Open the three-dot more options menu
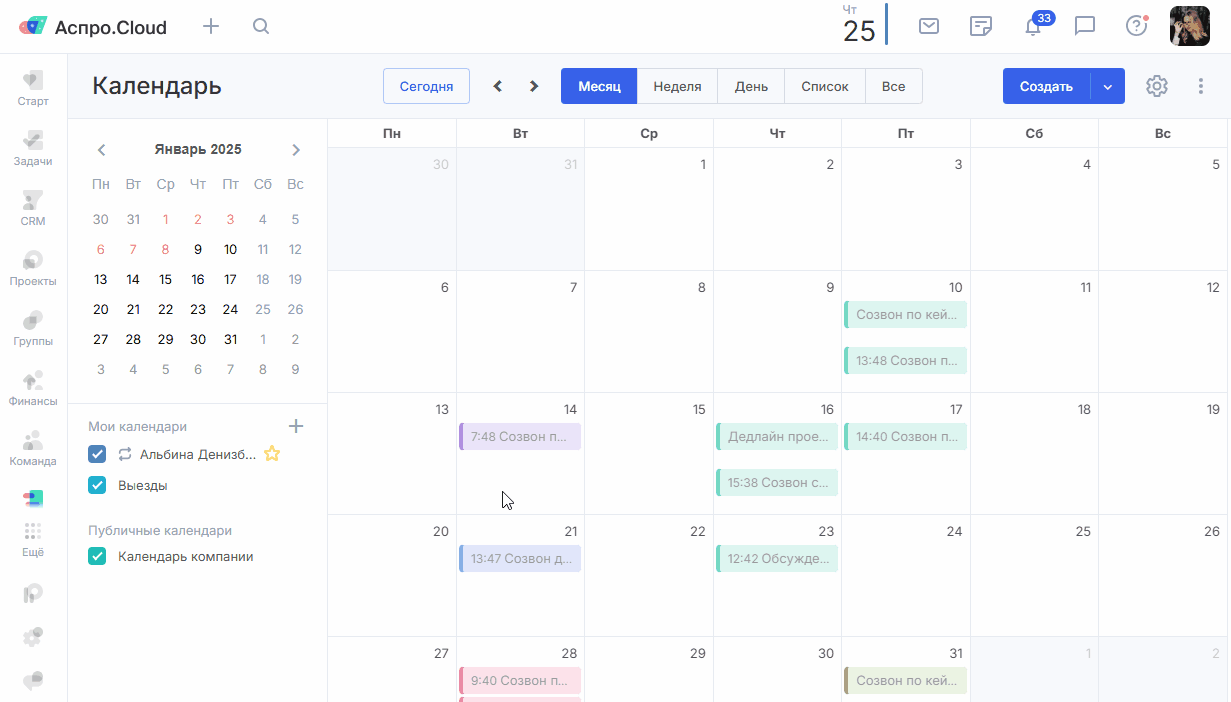 [x=1201, y=86]
